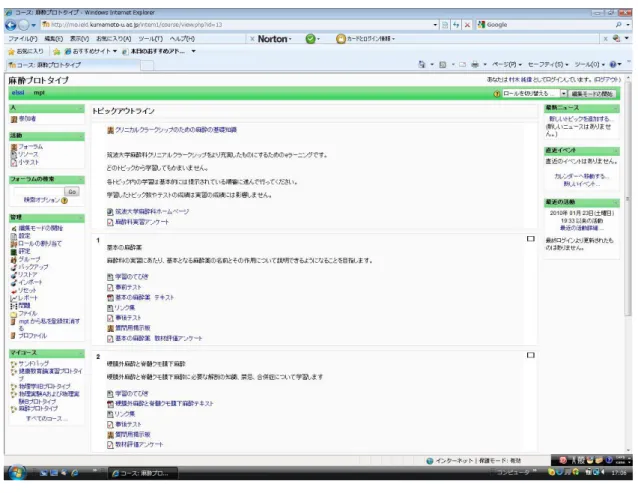638x493 pixels.
Task: Toggle topic 2 single-section view box
Action: point(531,355)
